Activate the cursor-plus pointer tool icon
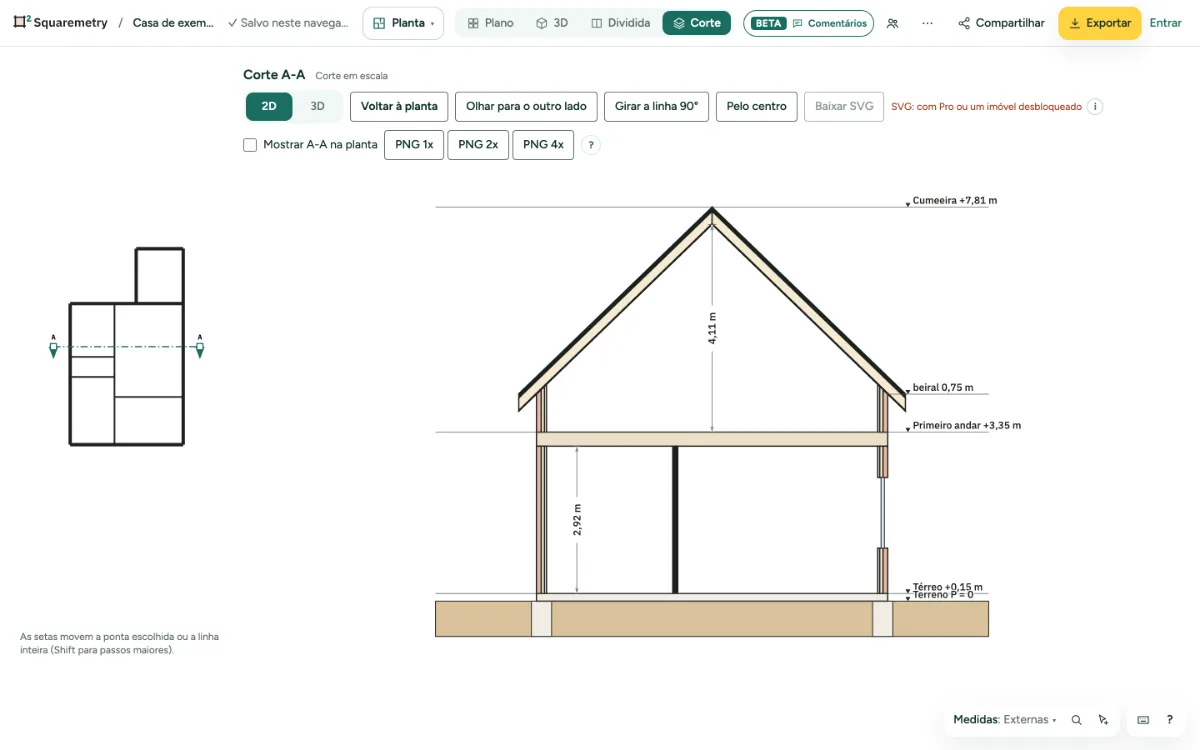The height and width of the screenshot is (750, 1200). click(x=1103, y=720)
